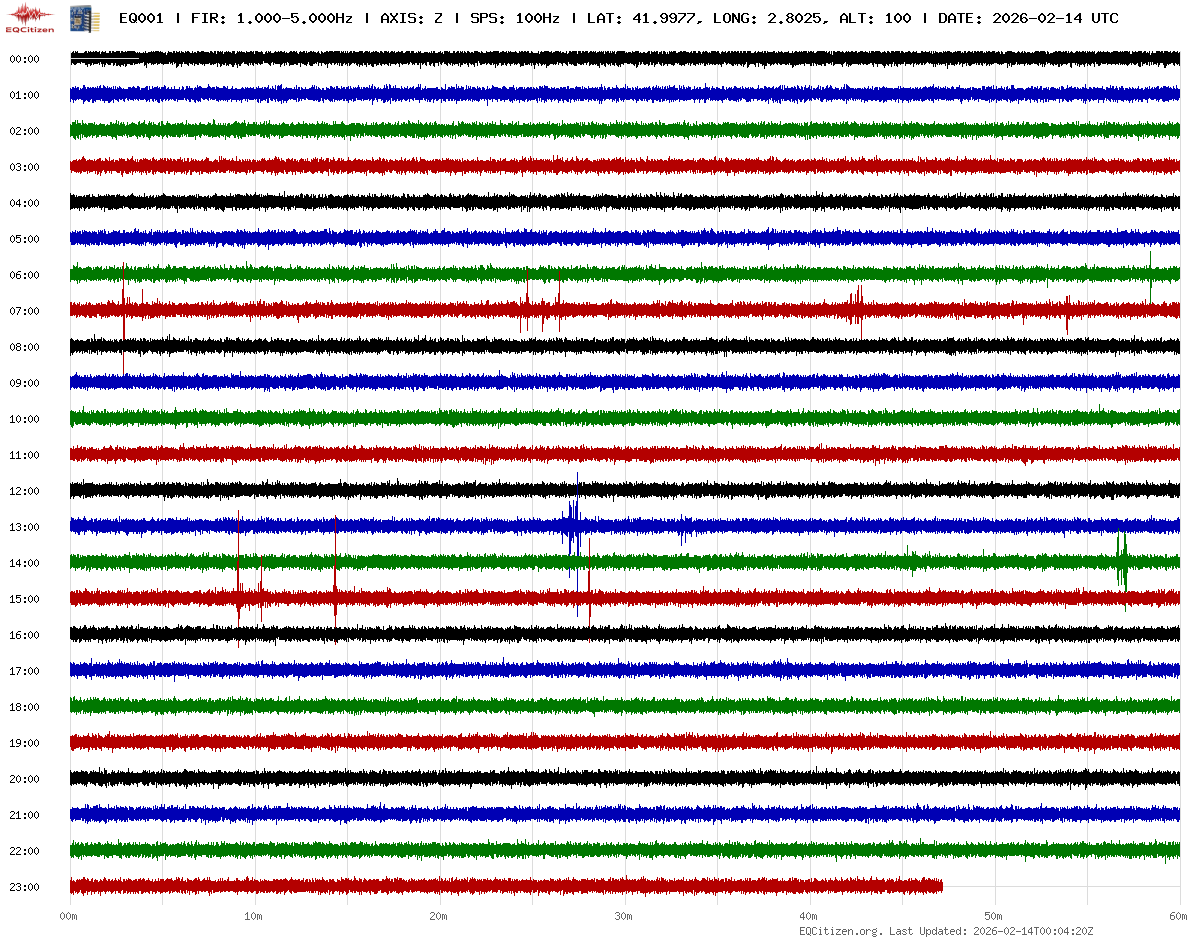1200x940 pixels.
Task: Click the 10m tick on time axis
Action: 254,916
